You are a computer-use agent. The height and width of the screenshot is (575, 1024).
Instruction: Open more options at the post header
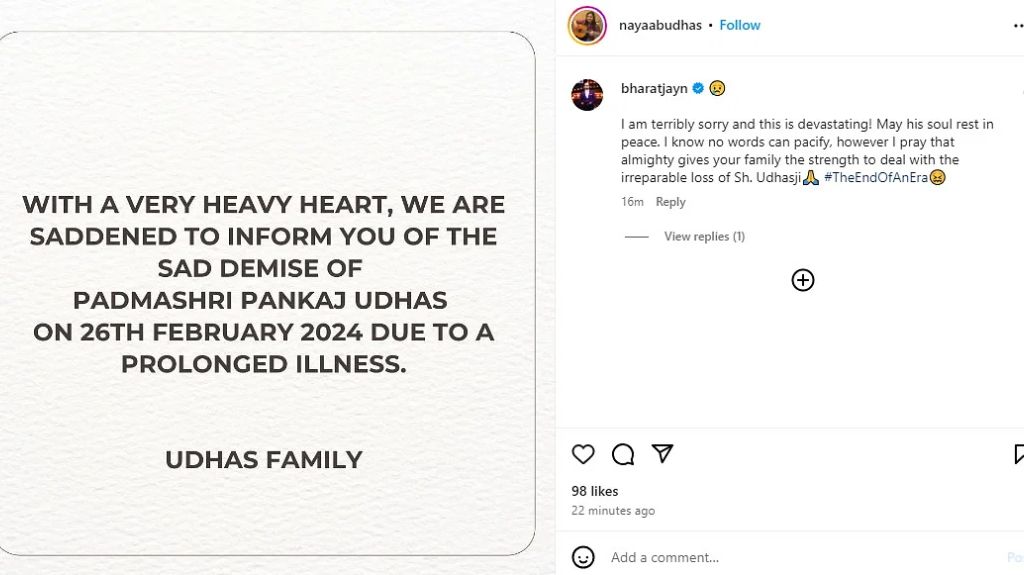[x=1016, y=25]
